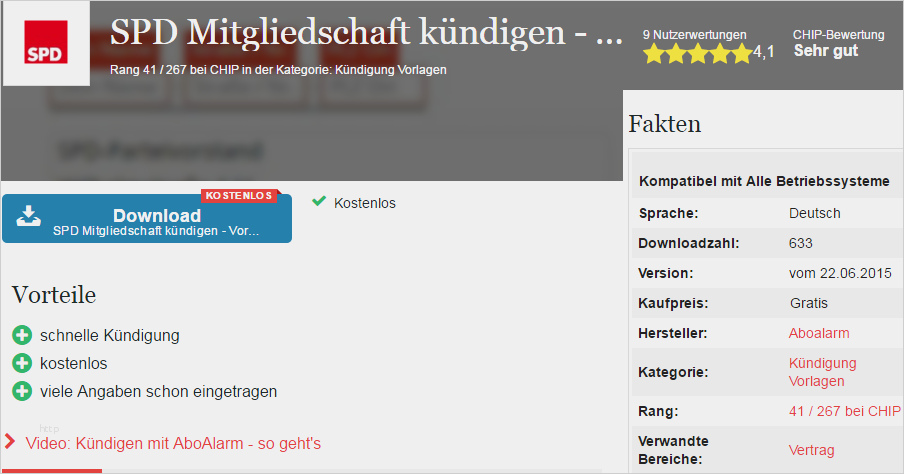Screen dimensions: 904x474
Task: Click the 4,1 rating score
Action: point(763,53)
